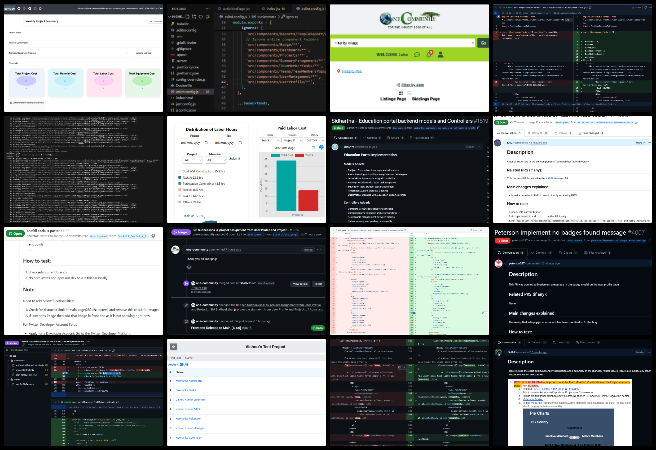
Task: Open the VS Code editor thumbnail
Action: point(246,58)
